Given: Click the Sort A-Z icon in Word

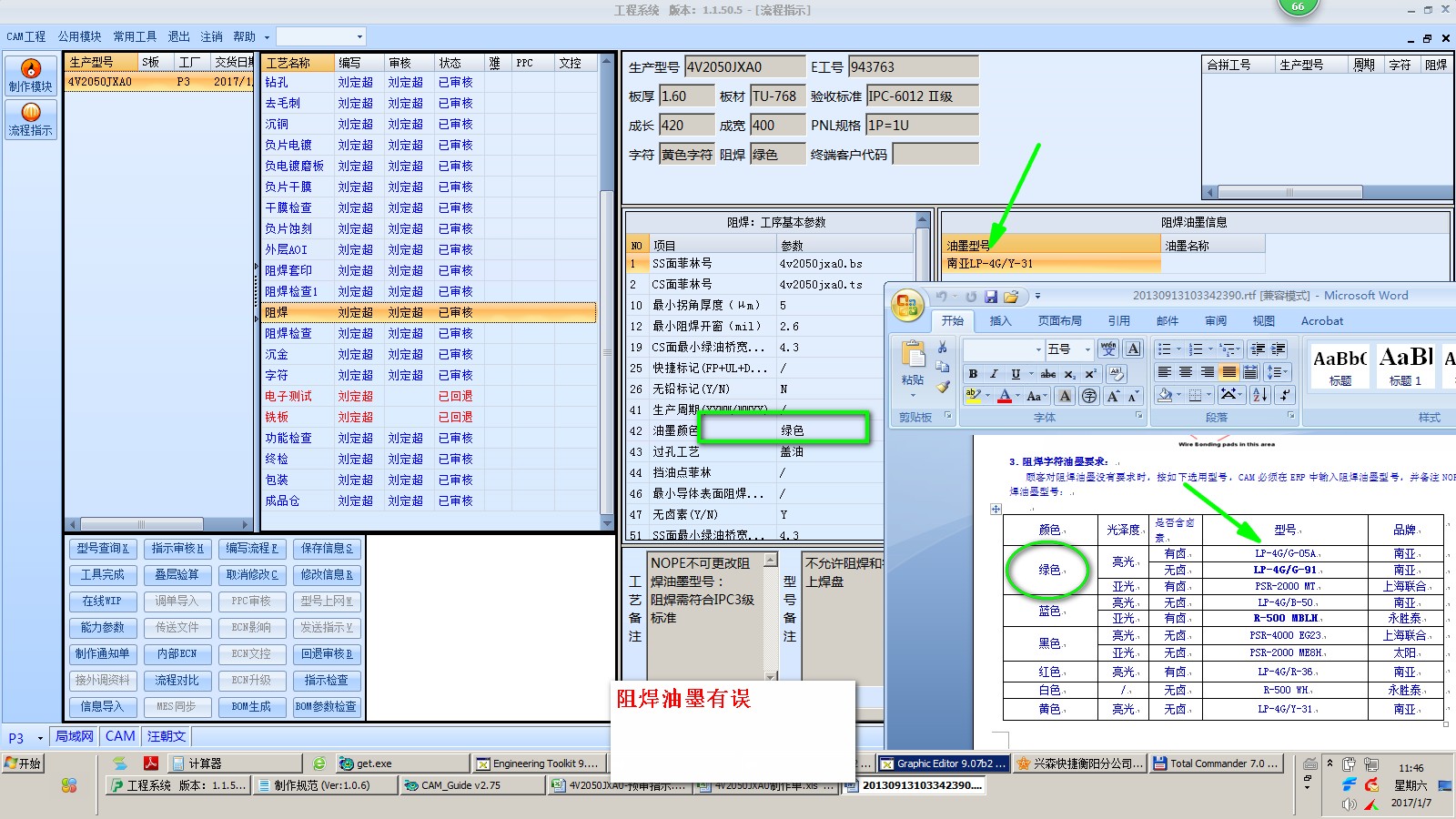Looking at the screenshot, I should coord(1260,395).
